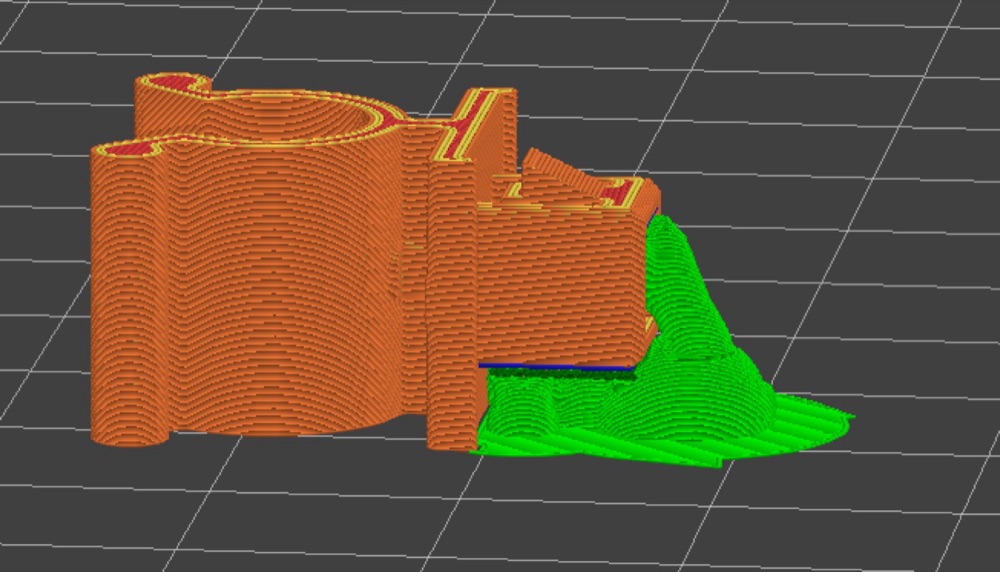Click the red infill on T-shaped bracket top

click(x=470, y=126)
